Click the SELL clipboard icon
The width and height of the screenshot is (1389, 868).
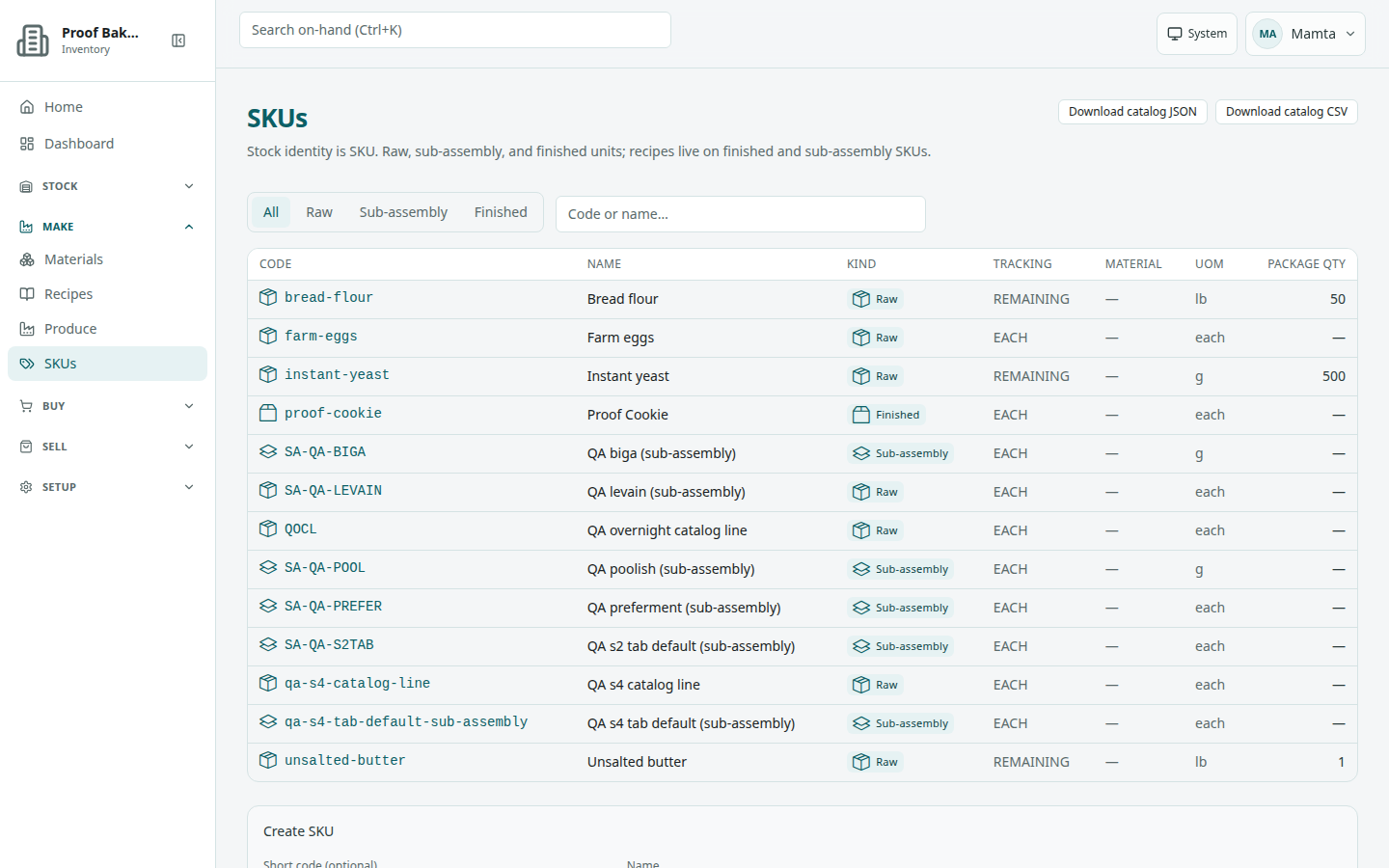(x=26, y=447)
